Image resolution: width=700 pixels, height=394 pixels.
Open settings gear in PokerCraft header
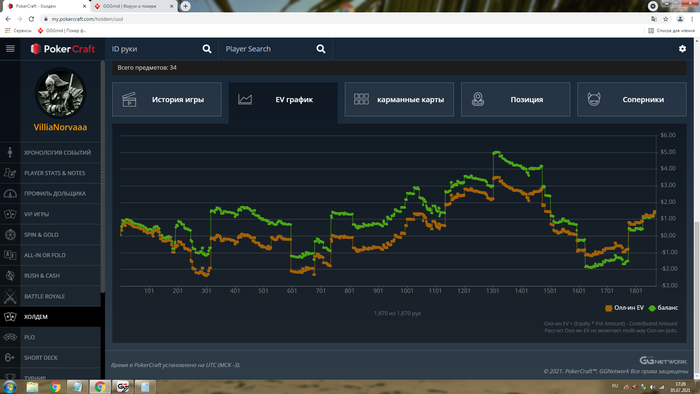(x=682, y=49)
